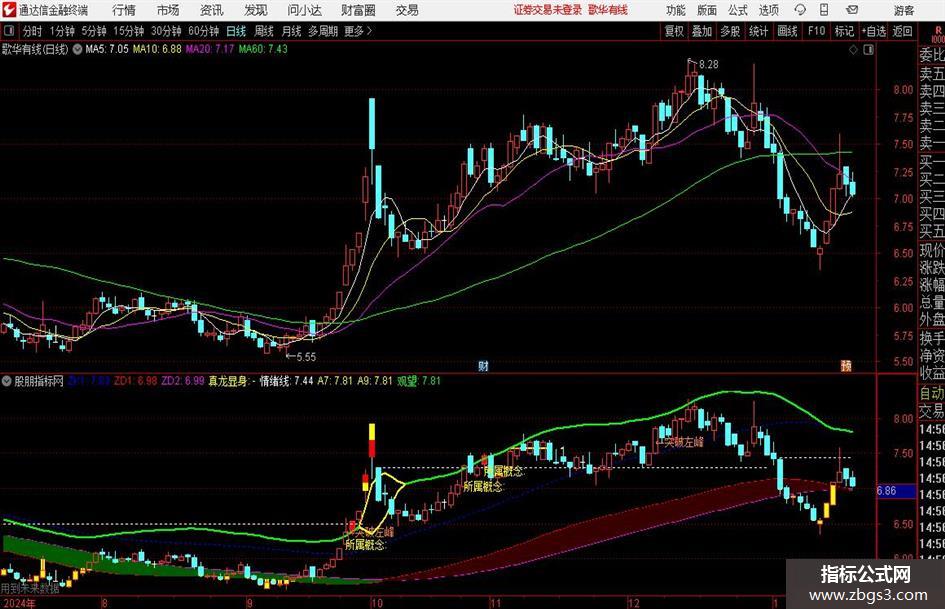The width and height of the screenshot is (945, 609).
Task: Click the MA5: 7.05 indicator label
Action: [x=107, y=49]
